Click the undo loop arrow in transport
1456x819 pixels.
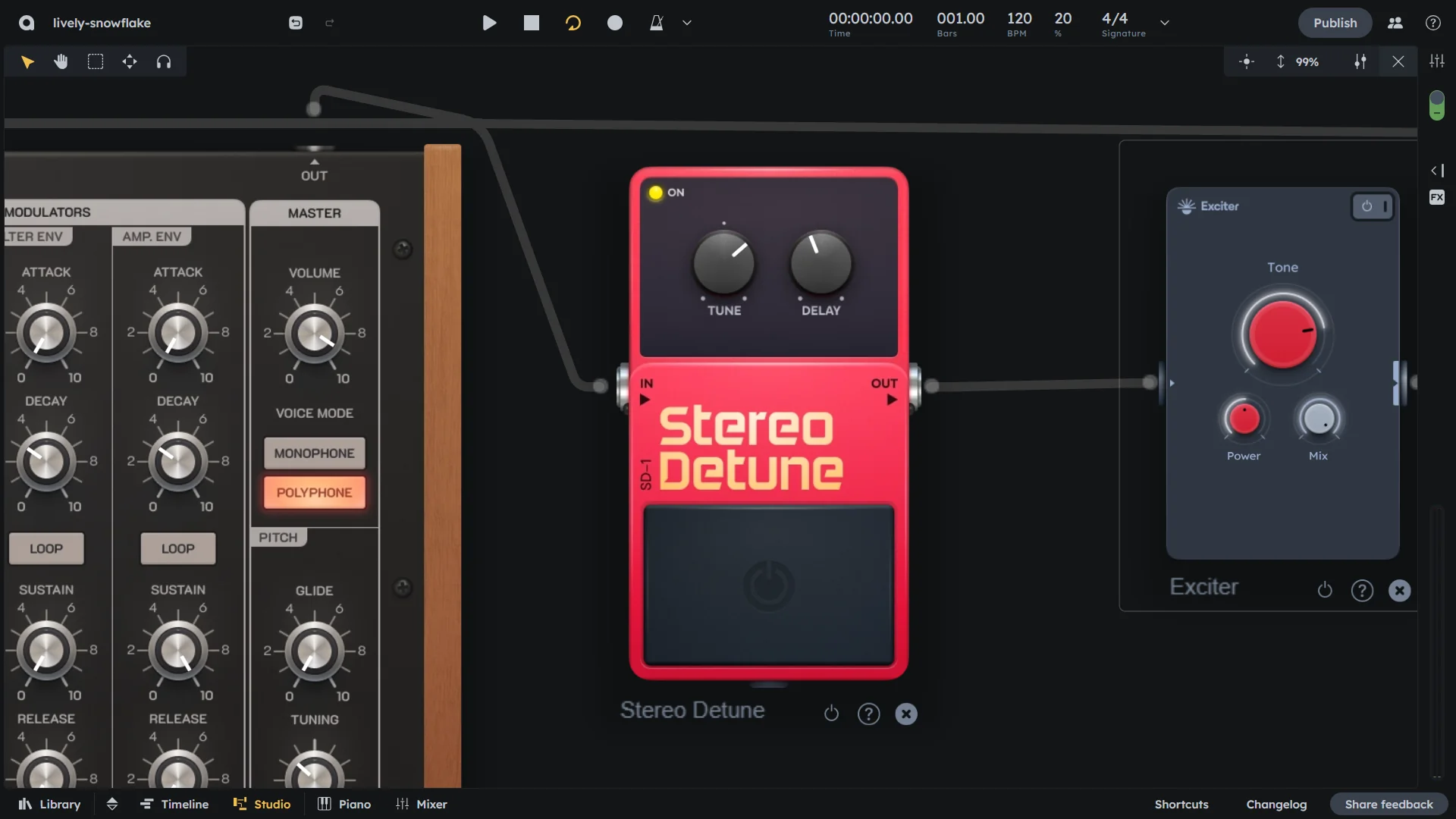pyautogui.click(x=573, y=23)
